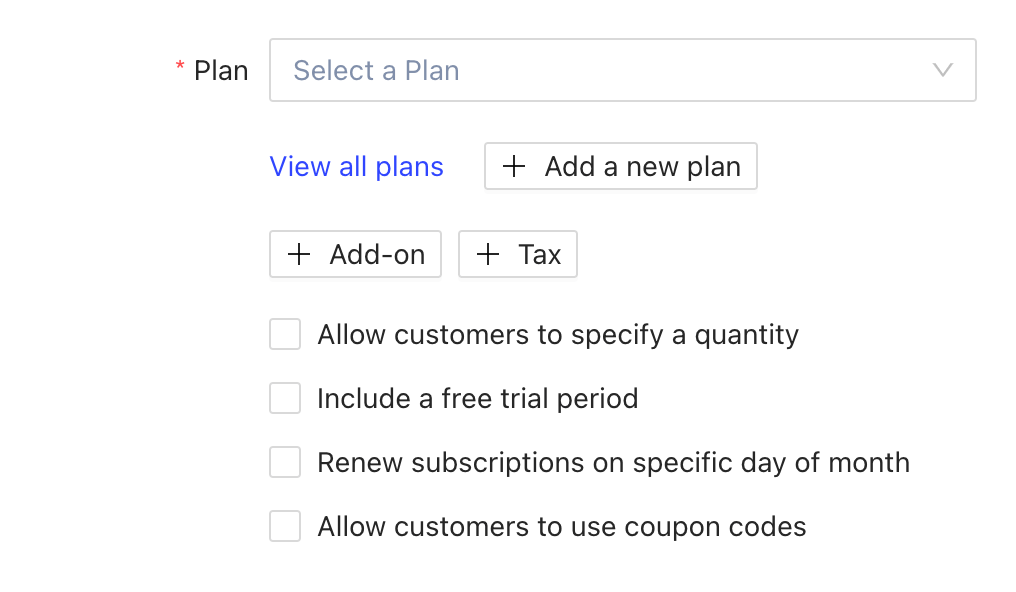This screenshot has height=592, width=1016.
Task: Click the 'Renew subscriptions on specific day of month' label
Action: 613,463
